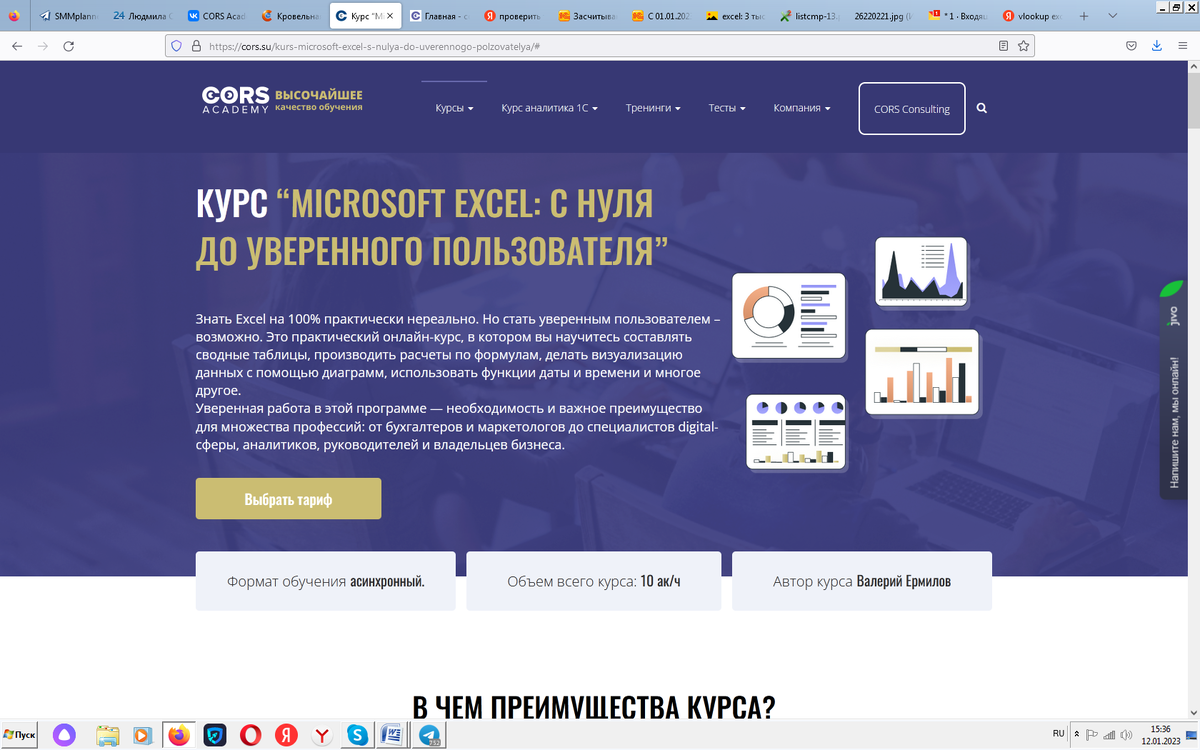Viewport: 1200px width, 750px height.
Task: Toggle reader view icon in address bar
Action: coord(1003,46)
